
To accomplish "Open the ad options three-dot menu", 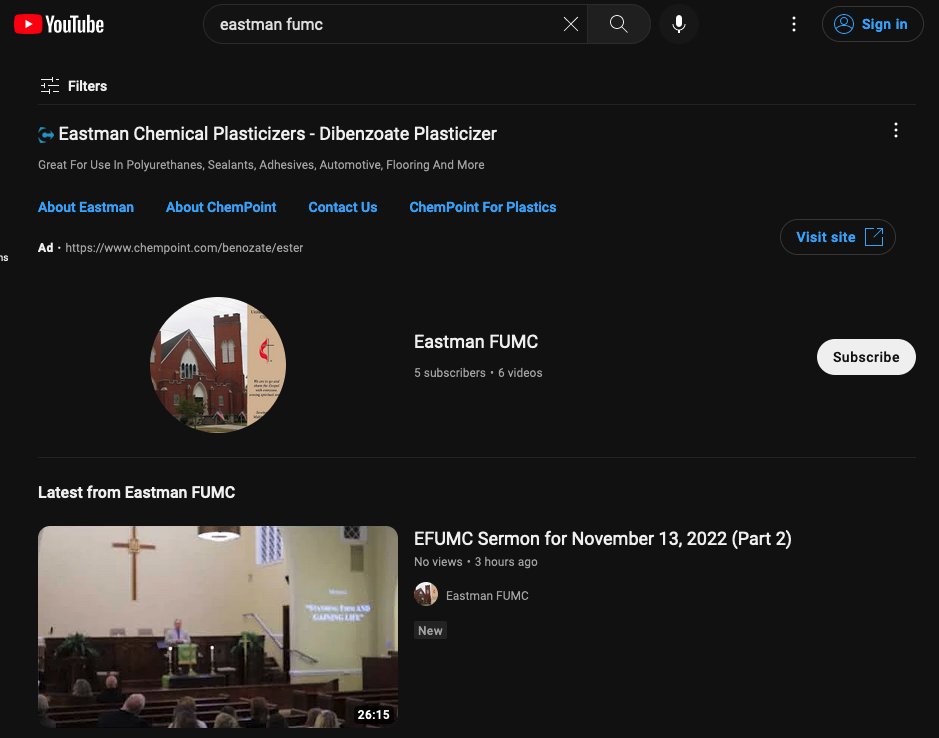I will coord(896,130).
